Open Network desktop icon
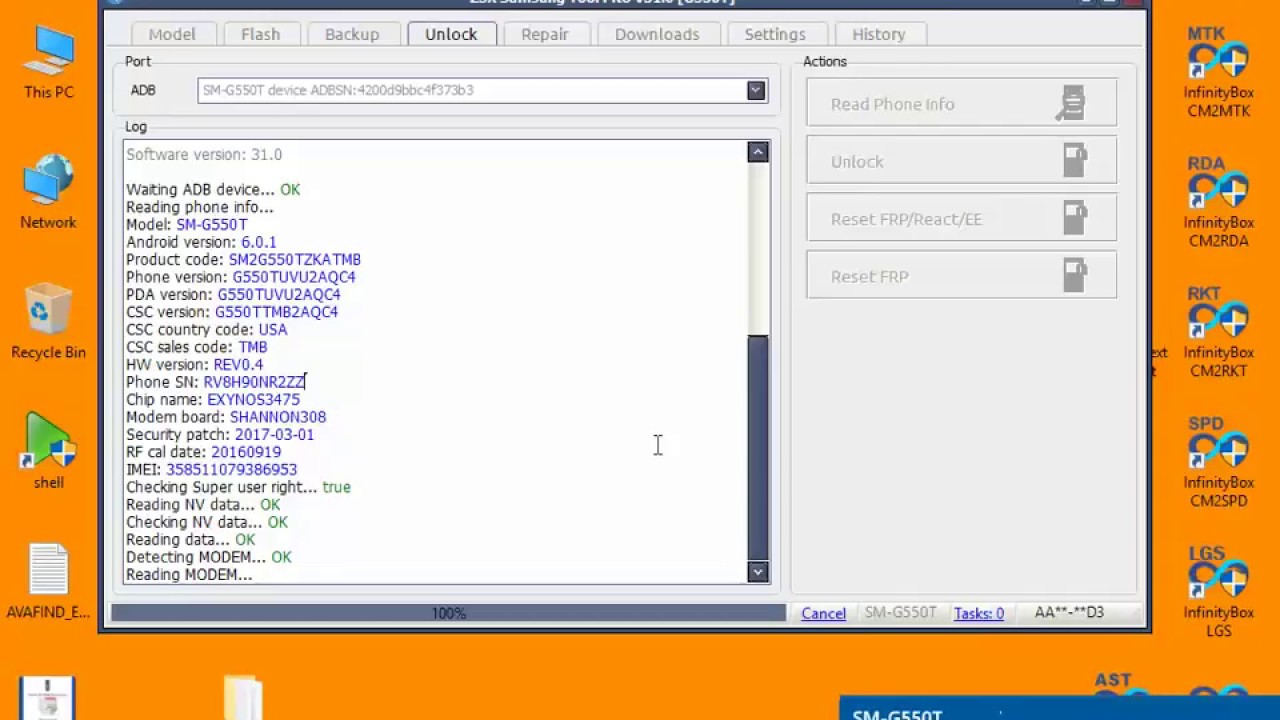The image size is (1280, 720). coord(48,192)
